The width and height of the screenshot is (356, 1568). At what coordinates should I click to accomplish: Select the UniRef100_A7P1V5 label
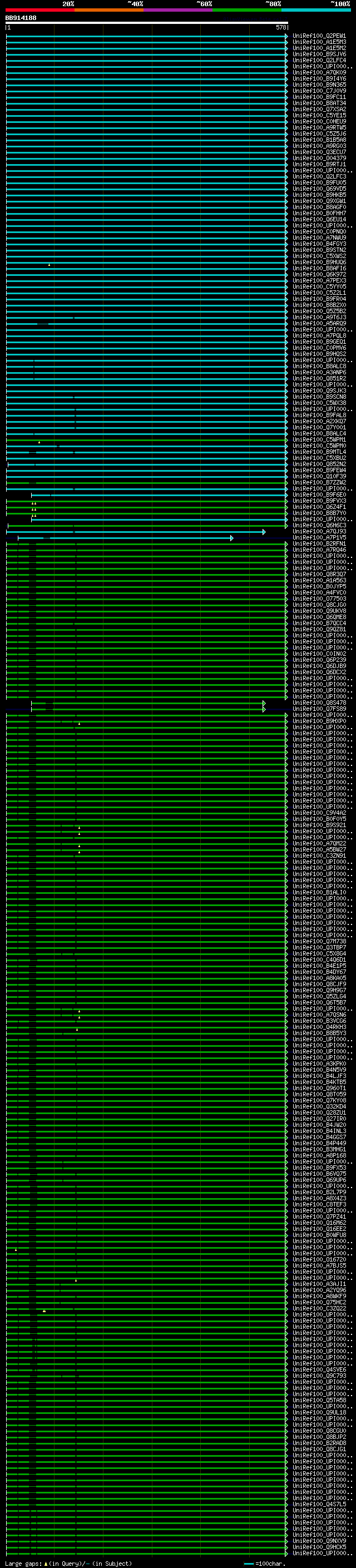pyautogui.click(x=319, y=537)
